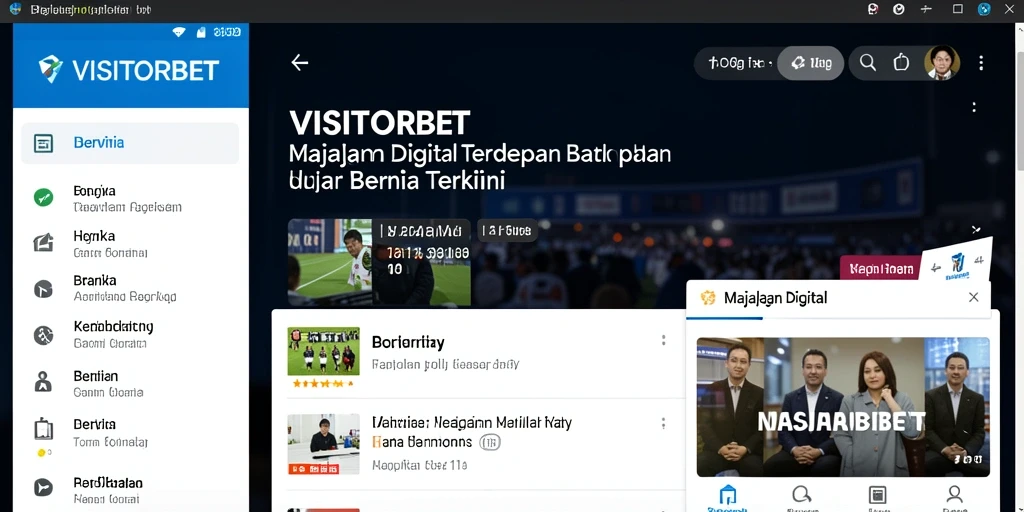
Task: Open the Borlerriay article title
Action: (x=408, y=342)
